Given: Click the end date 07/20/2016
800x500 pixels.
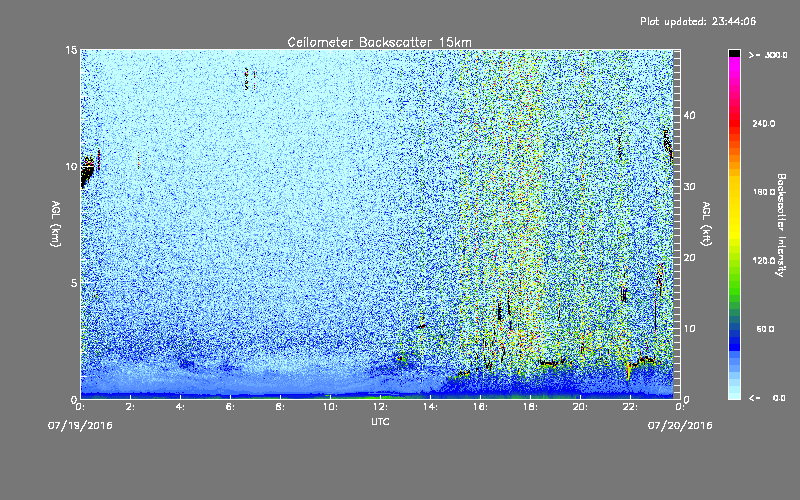Looking at the screenshot, I should 680,425.
